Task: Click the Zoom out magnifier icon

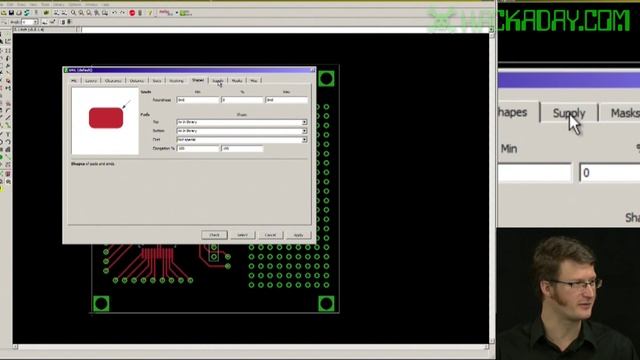Action: [89, 13]
